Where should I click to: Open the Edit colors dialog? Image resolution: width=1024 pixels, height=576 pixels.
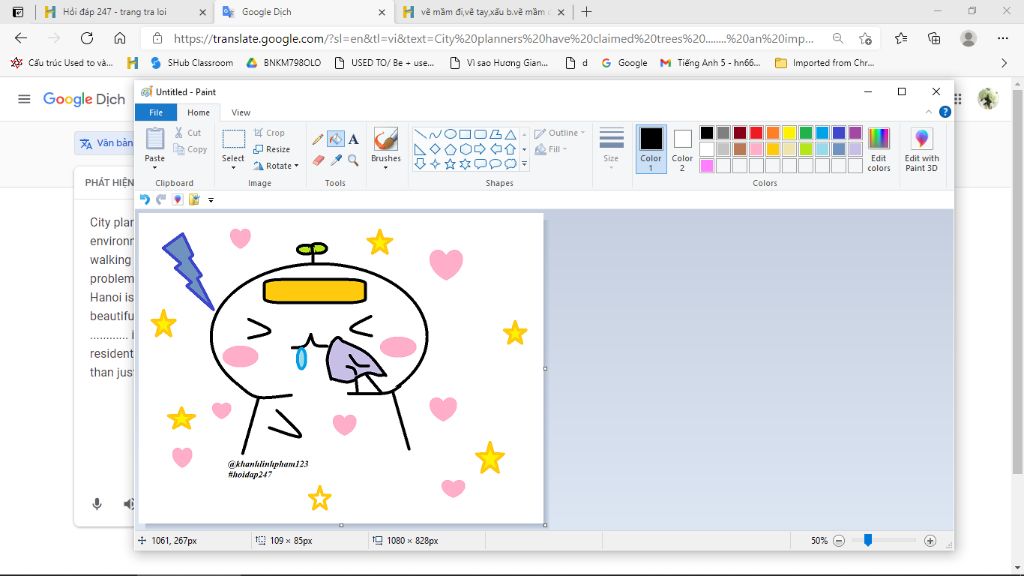(x=878, y=150)
